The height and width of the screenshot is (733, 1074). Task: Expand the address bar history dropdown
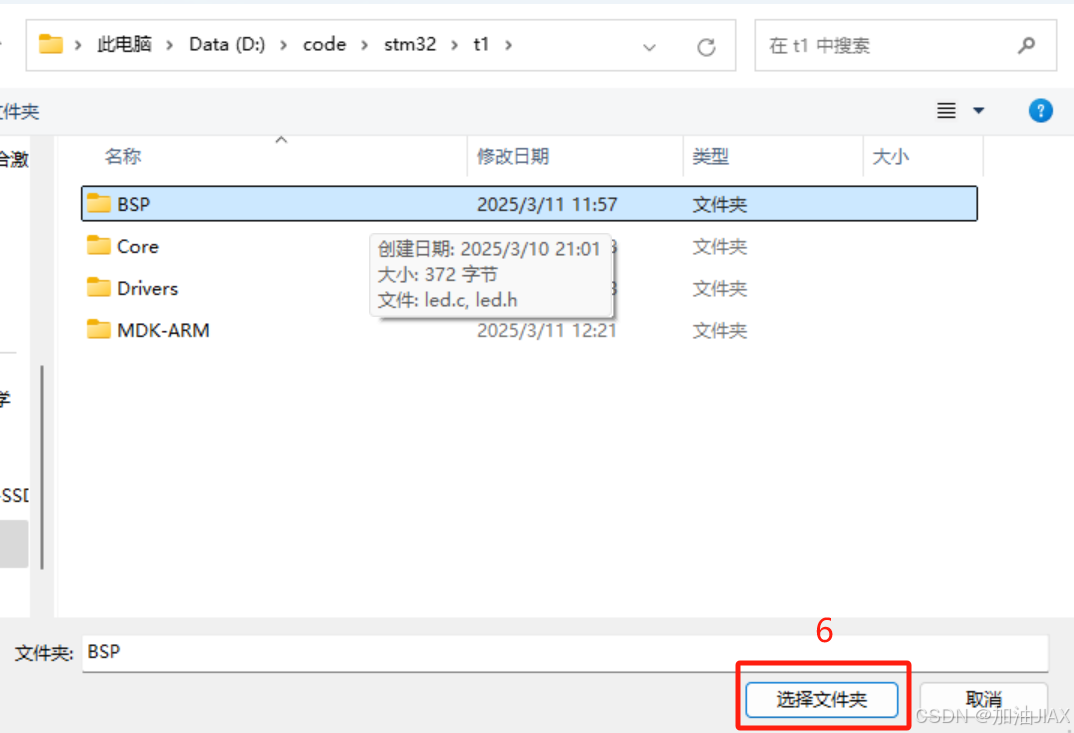[x=649, y=47]
